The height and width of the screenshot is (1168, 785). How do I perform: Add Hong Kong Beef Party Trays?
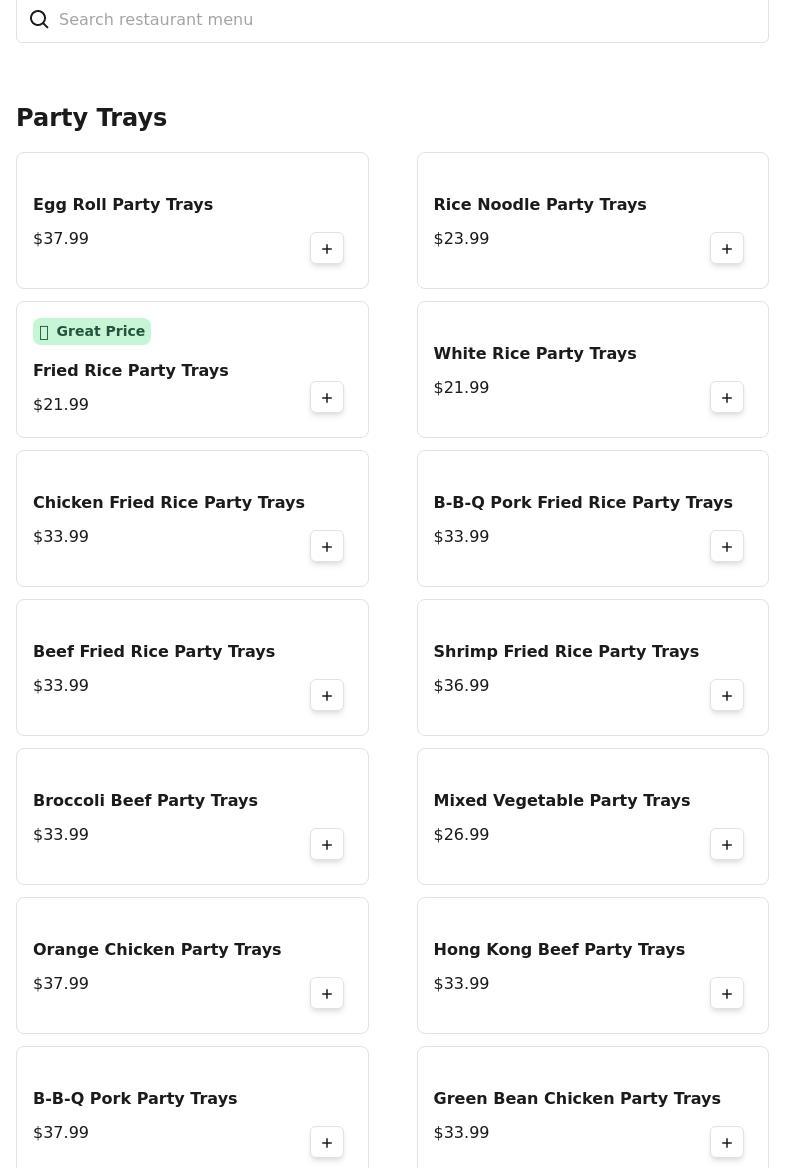click(727, 994)
